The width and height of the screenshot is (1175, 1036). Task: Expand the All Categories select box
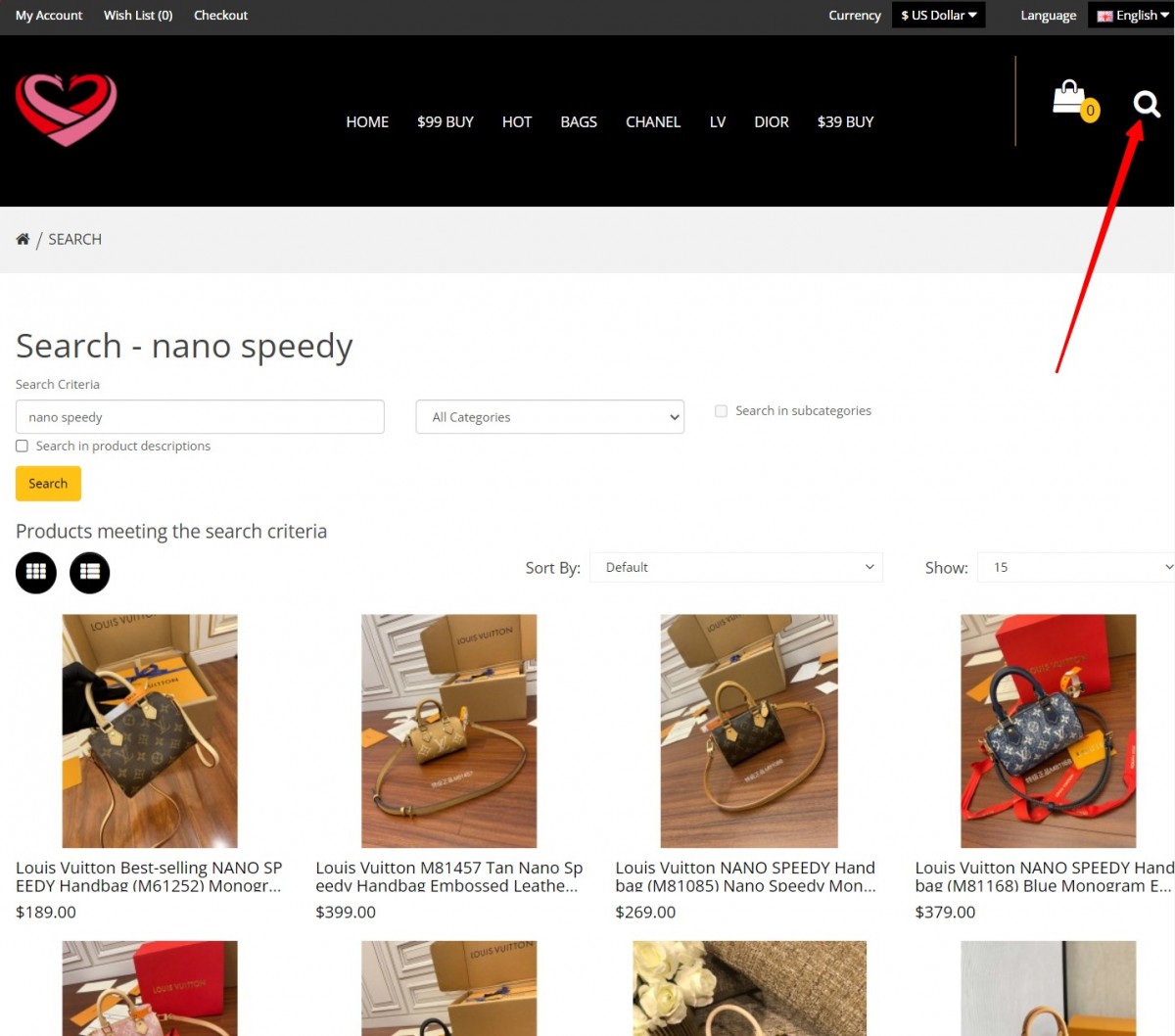[550, 417]
